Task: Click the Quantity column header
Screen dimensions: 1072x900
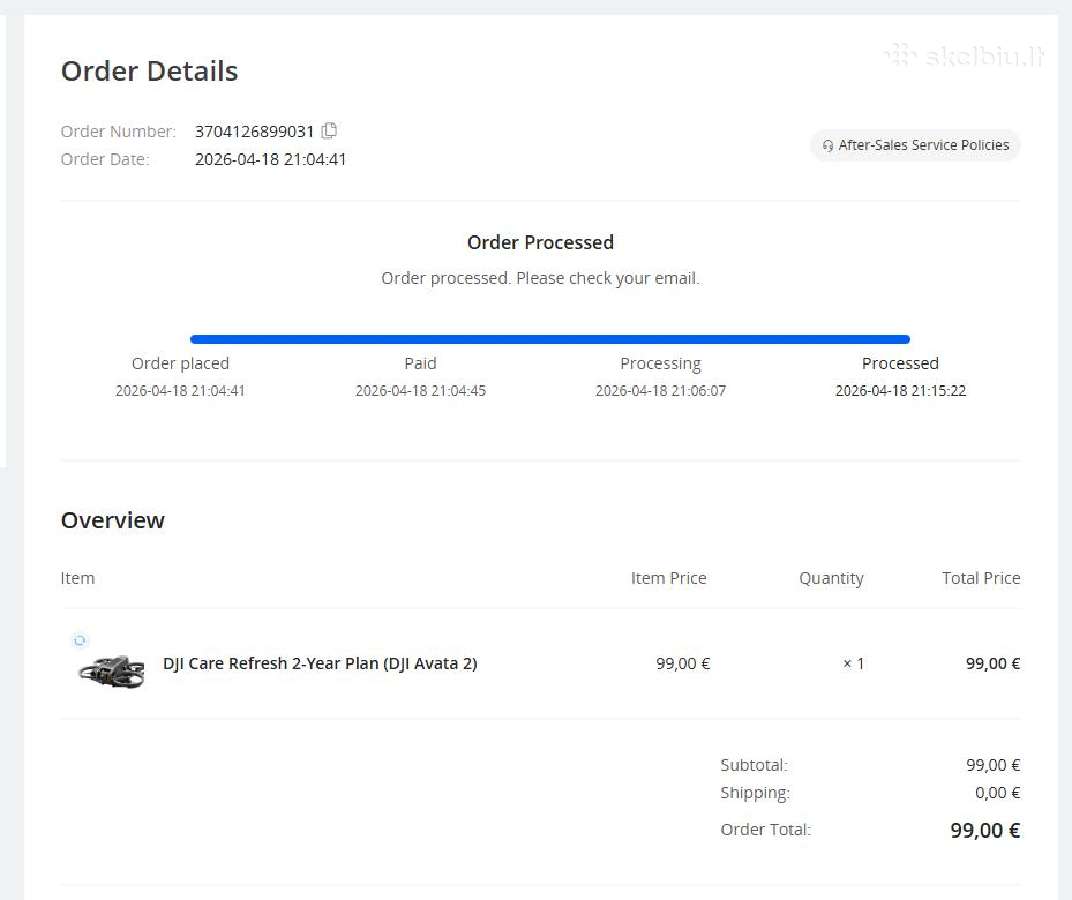Action: pos(831,579)
